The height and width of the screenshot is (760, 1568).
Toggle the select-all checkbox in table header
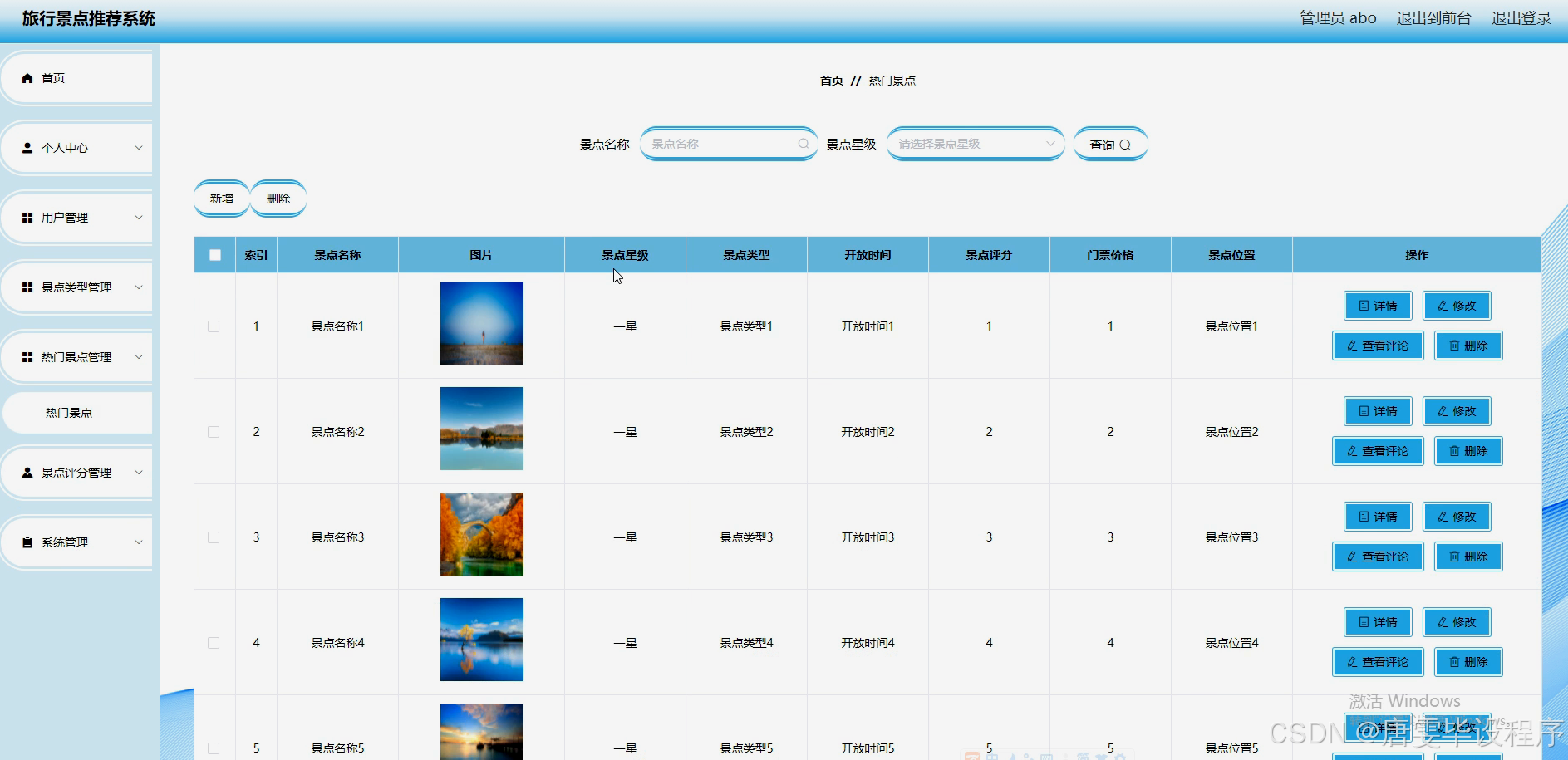(x=215, y=255)
